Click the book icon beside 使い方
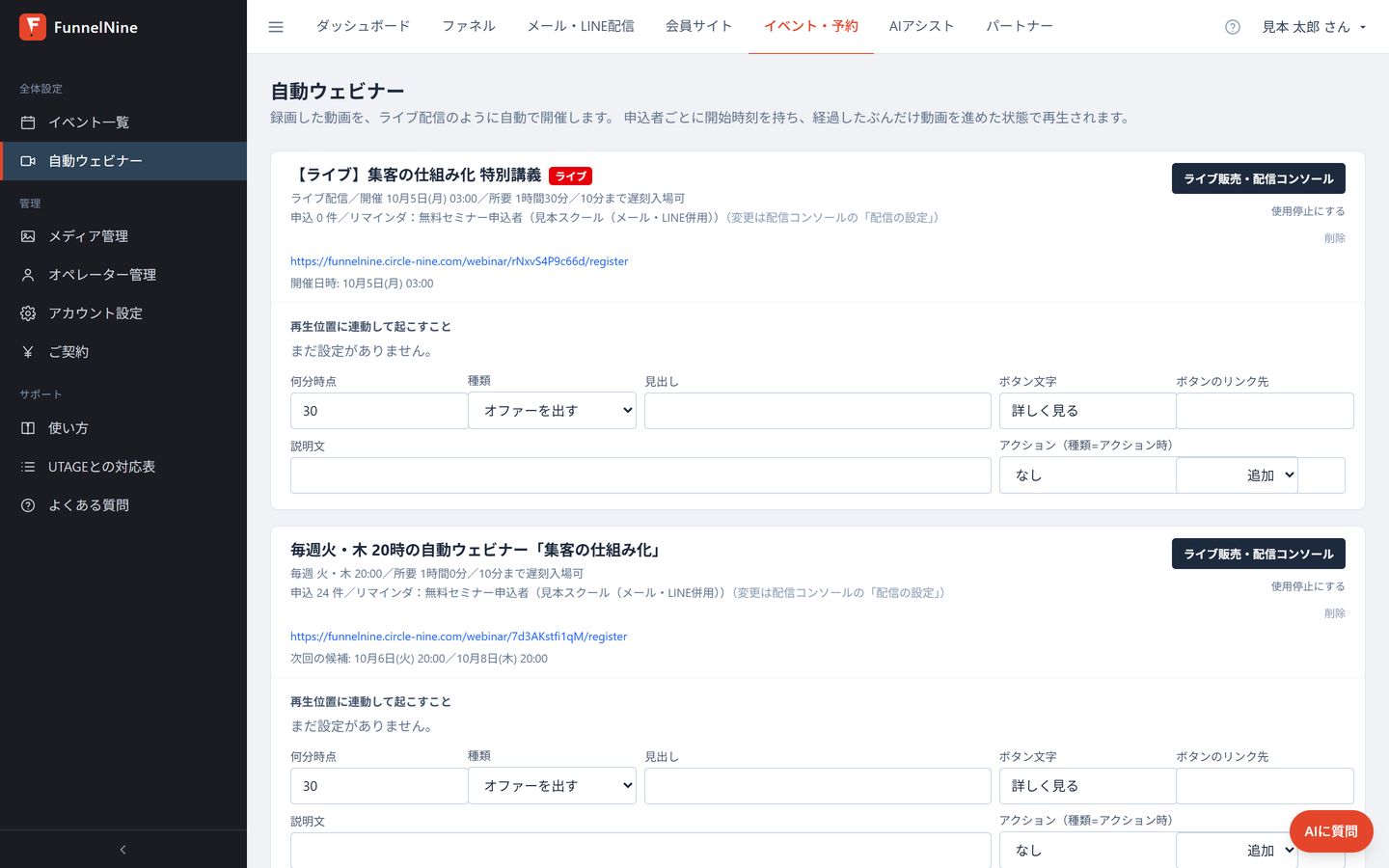The image size is (1389, 868). pyautogui.click(x=28, y=428)
